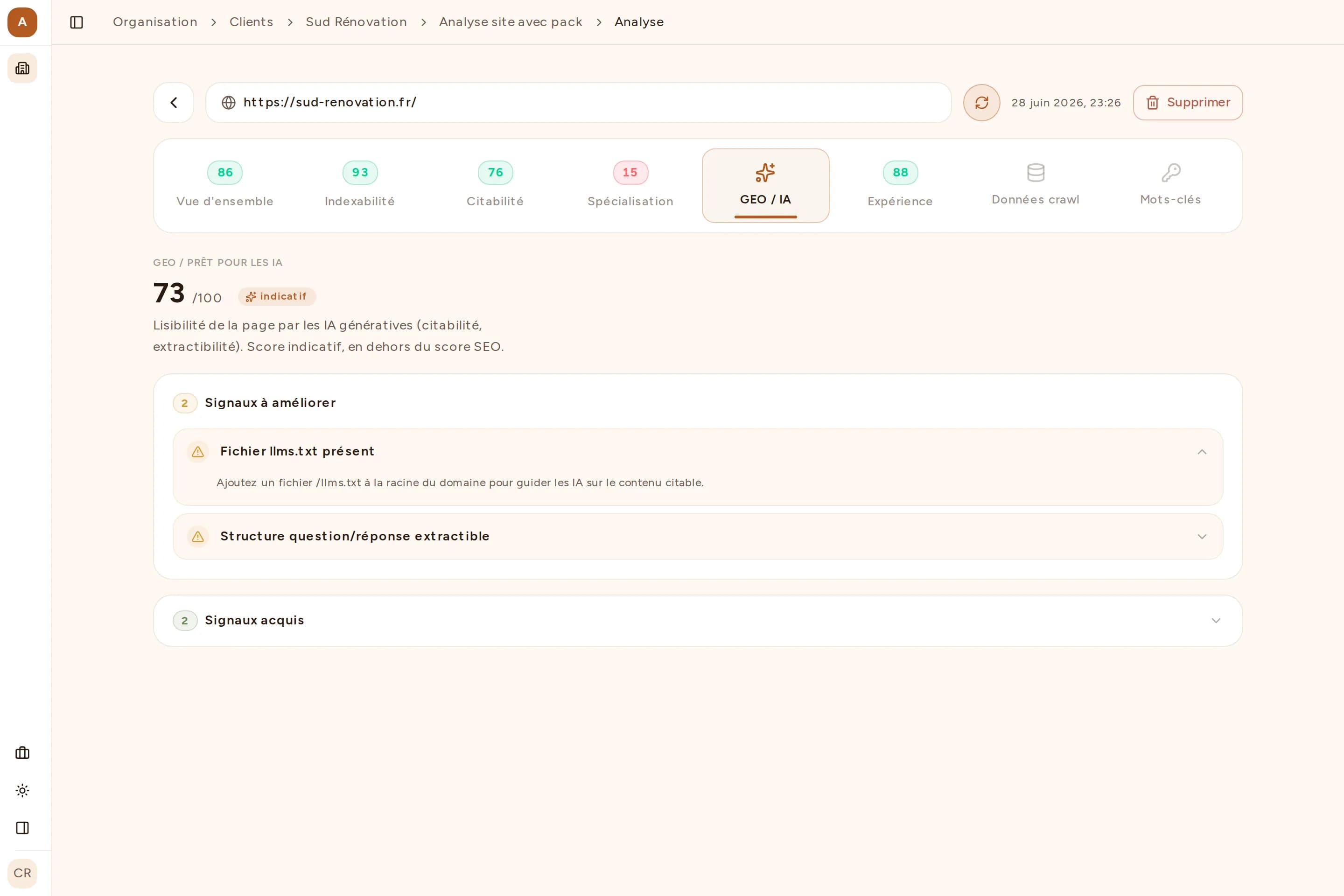Click count badge '2' of Signaux à améliorer
Viewport: 1344px width, 896px height.
click(x=185, y=403)
